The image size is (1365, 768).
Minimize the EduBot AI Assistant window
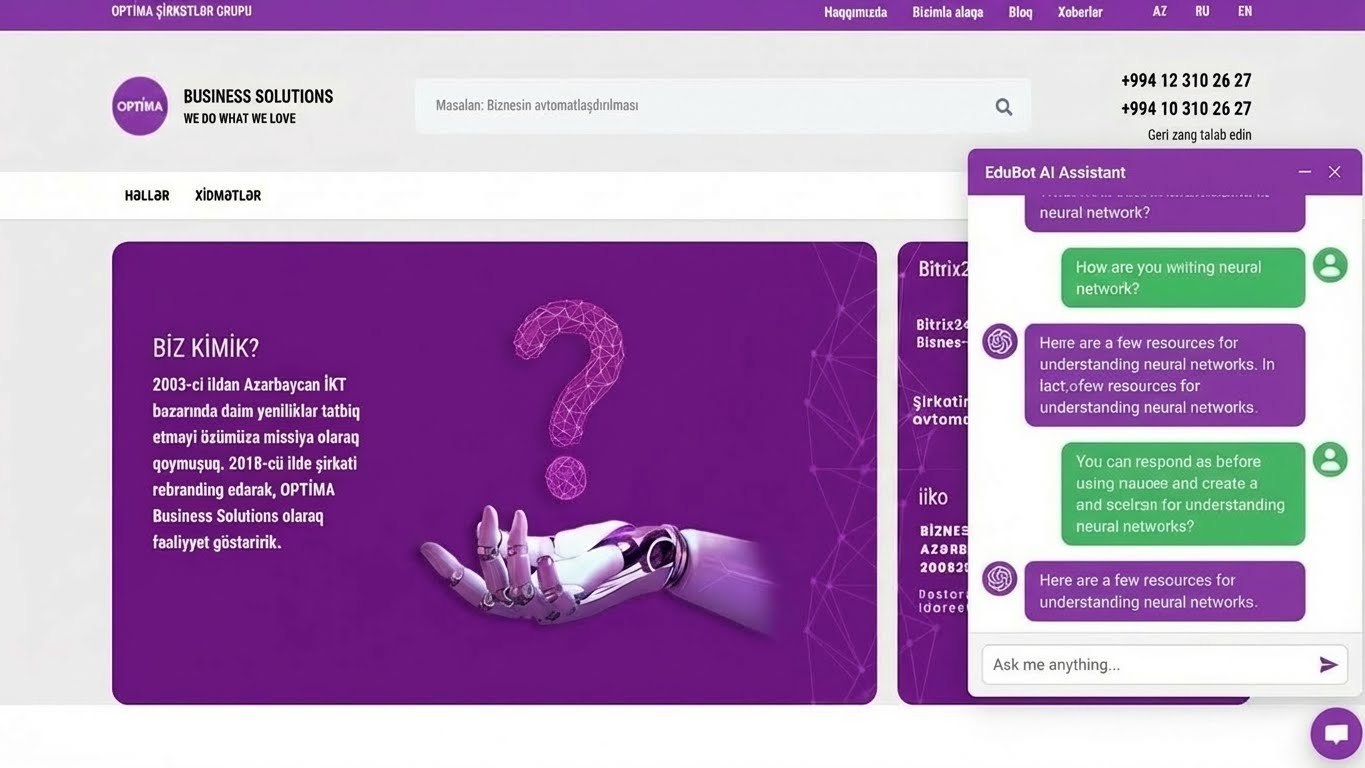(1304, 171)
